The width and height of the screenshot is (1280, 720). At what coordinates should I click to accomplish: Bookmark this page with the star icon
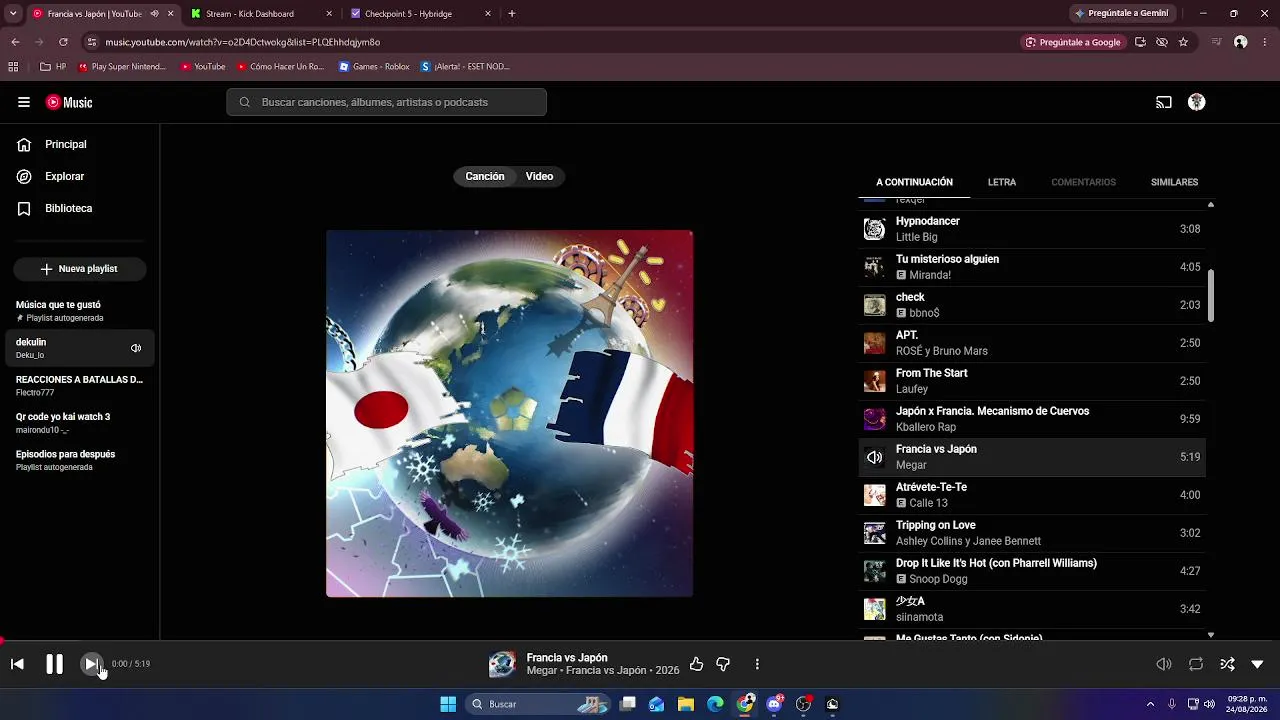[x=1183, y=42]
